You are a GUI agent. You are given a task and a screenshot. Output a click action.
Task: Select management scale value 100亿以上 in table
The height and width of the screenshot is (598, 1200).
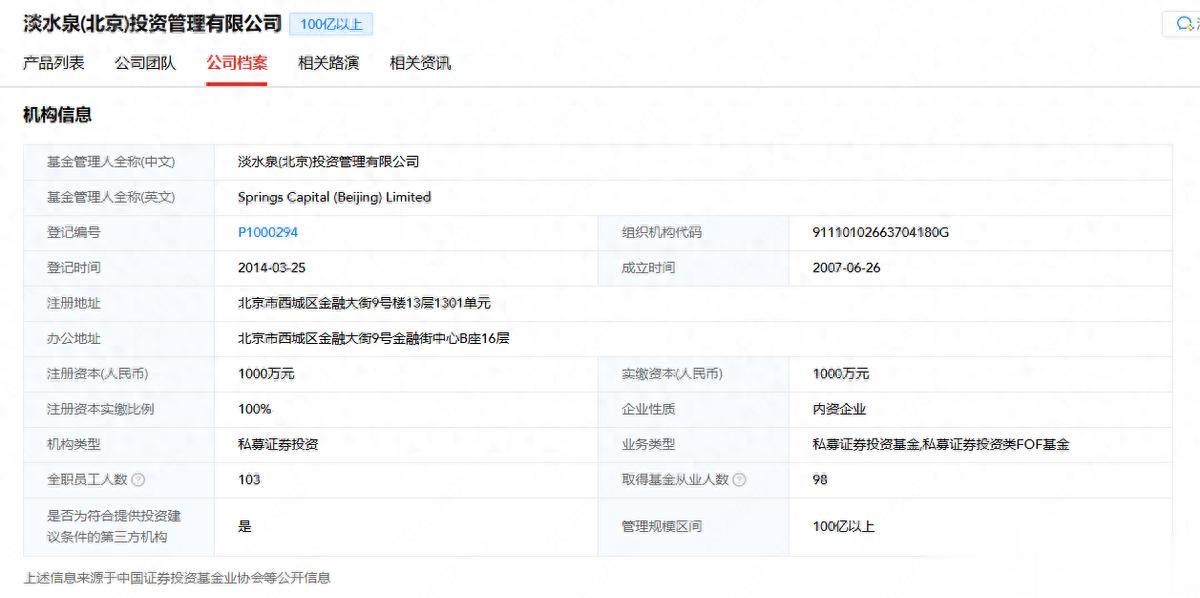point(844,526)
